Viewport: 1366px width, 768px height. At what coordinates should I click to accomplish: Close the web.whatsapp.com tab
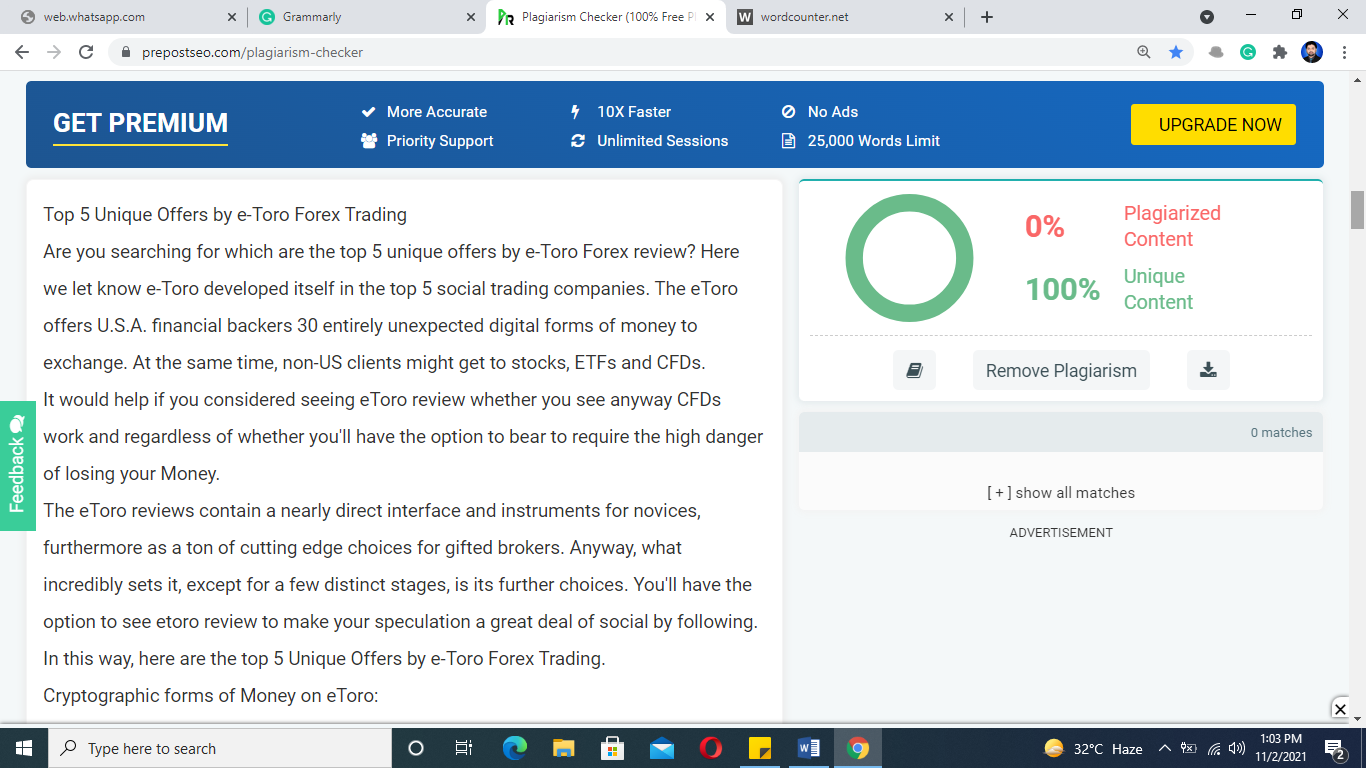(x=232, y=17)
